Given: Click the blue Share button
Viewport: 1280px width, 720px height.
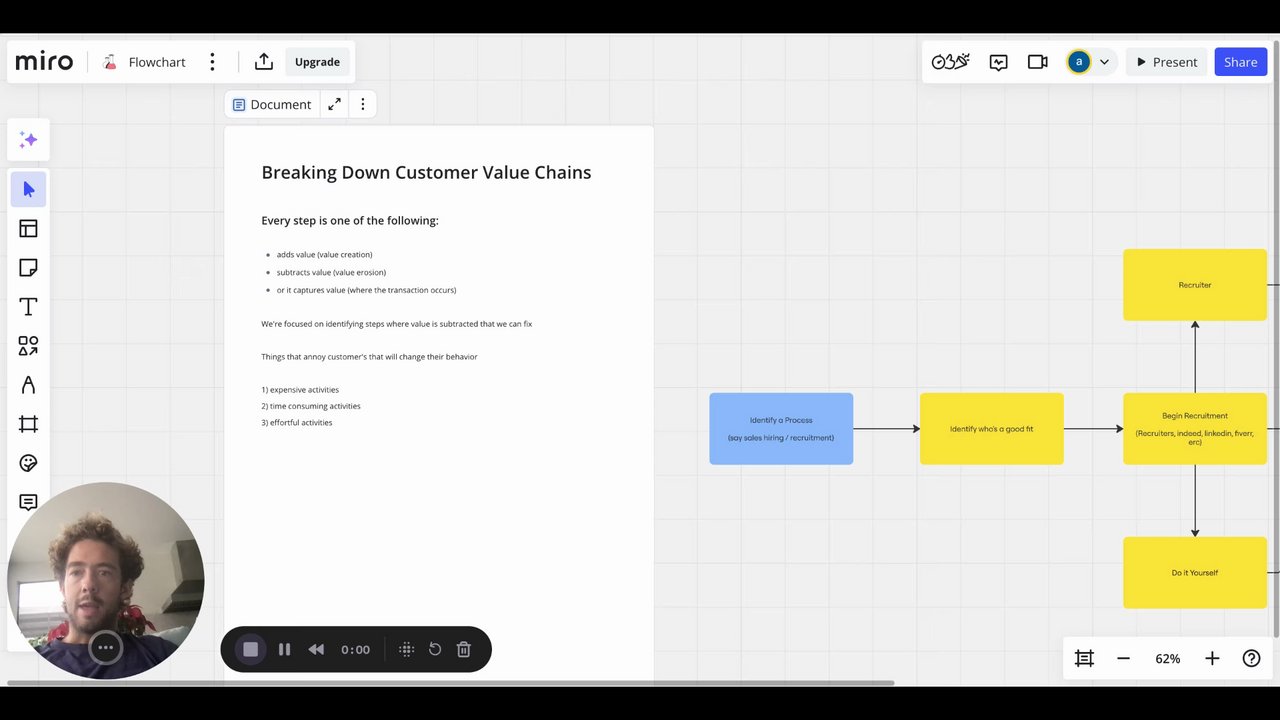Looking at the screenshot, I should 1240,62.
